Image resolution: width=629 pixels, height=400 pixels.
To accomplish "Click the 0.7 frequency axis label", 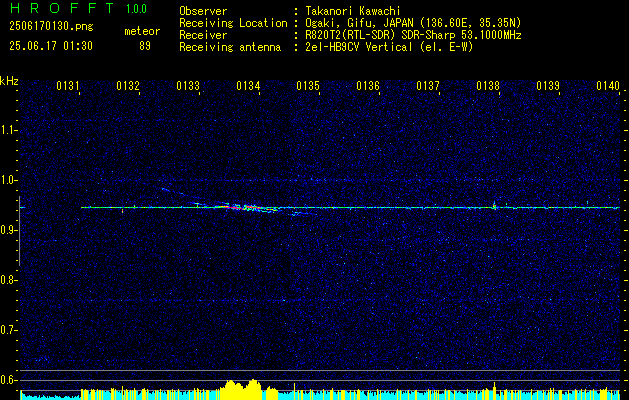I will point(9,330).
